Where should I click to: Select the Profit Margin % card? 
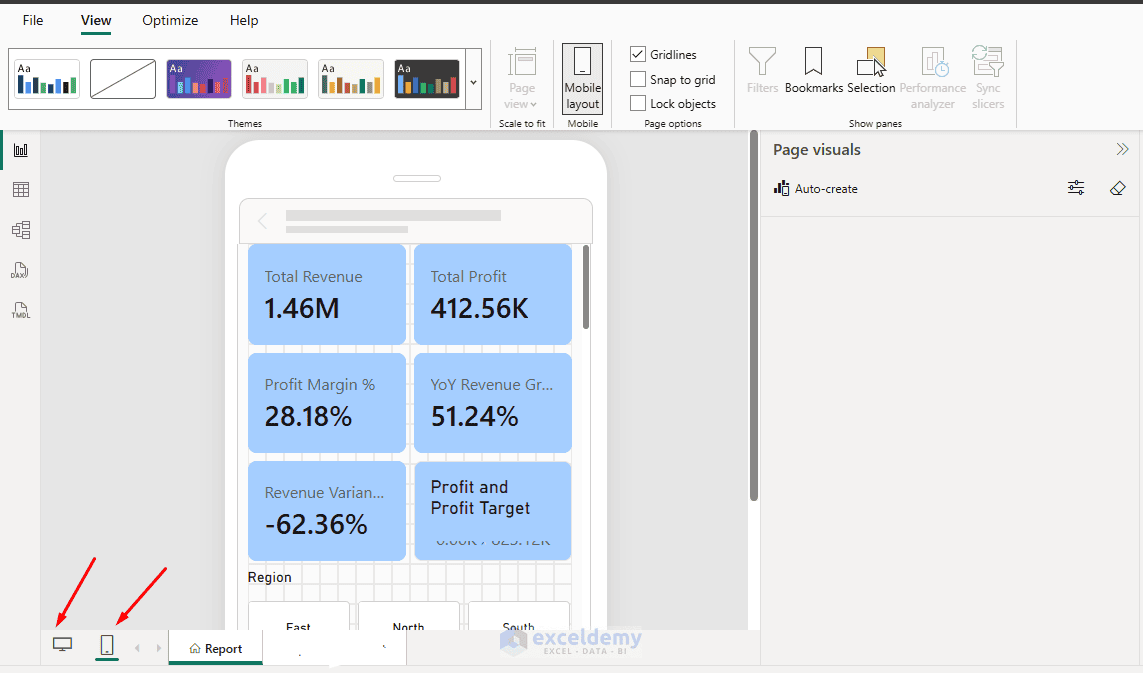tap(327, 403)
